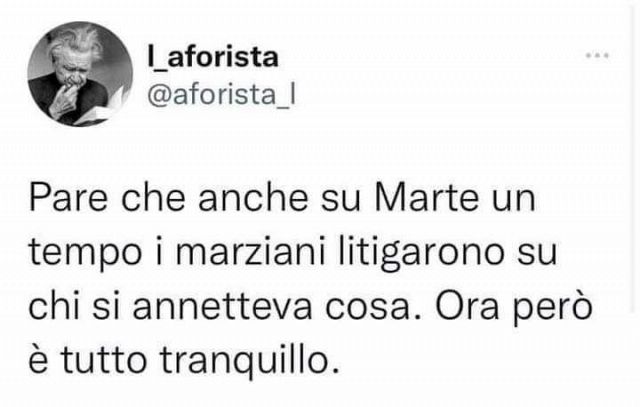Click the word "Pare" starting the tweet
This screenshot has height=407, width=640.
point(69,198)
